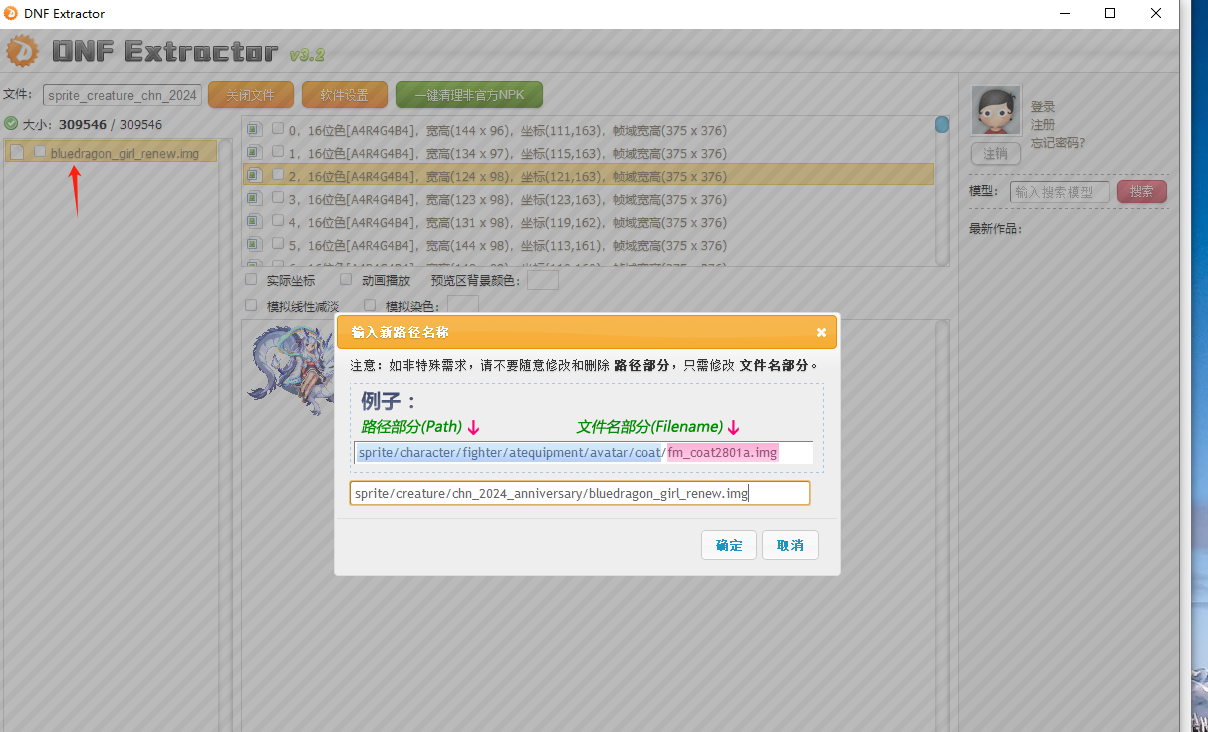Screen dimensions: 1208x732
Task: Close the 输入新路径名称 dialog with X
Action: [821, 332]
